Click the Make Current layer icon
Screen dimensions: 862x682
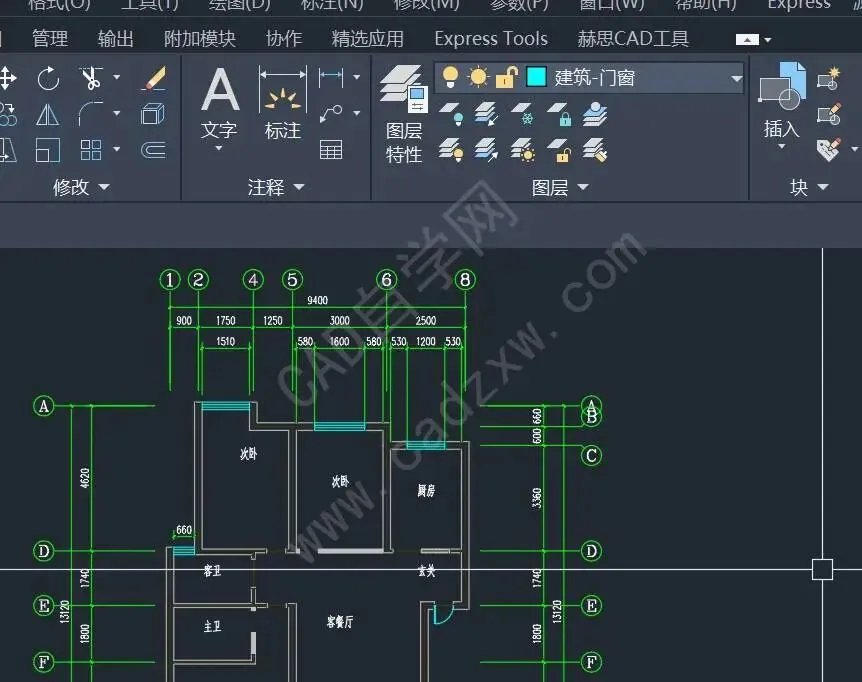click(596, 114)
